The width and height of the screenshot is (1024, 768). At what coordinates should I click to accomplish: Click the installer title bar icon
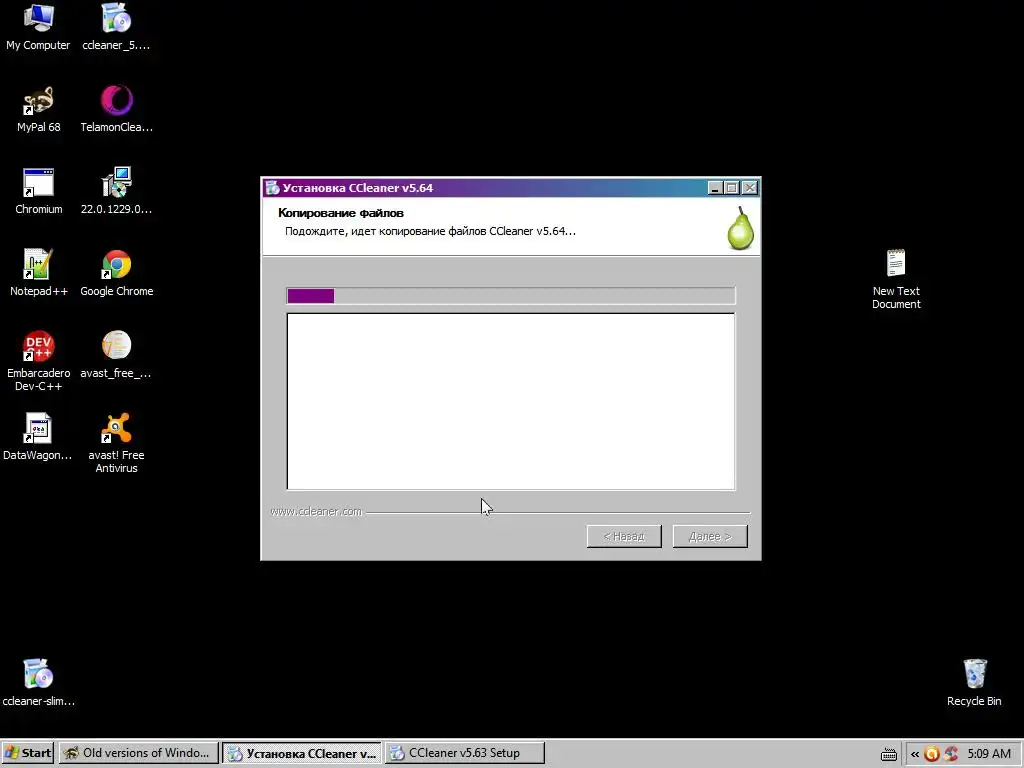point(272,188)
